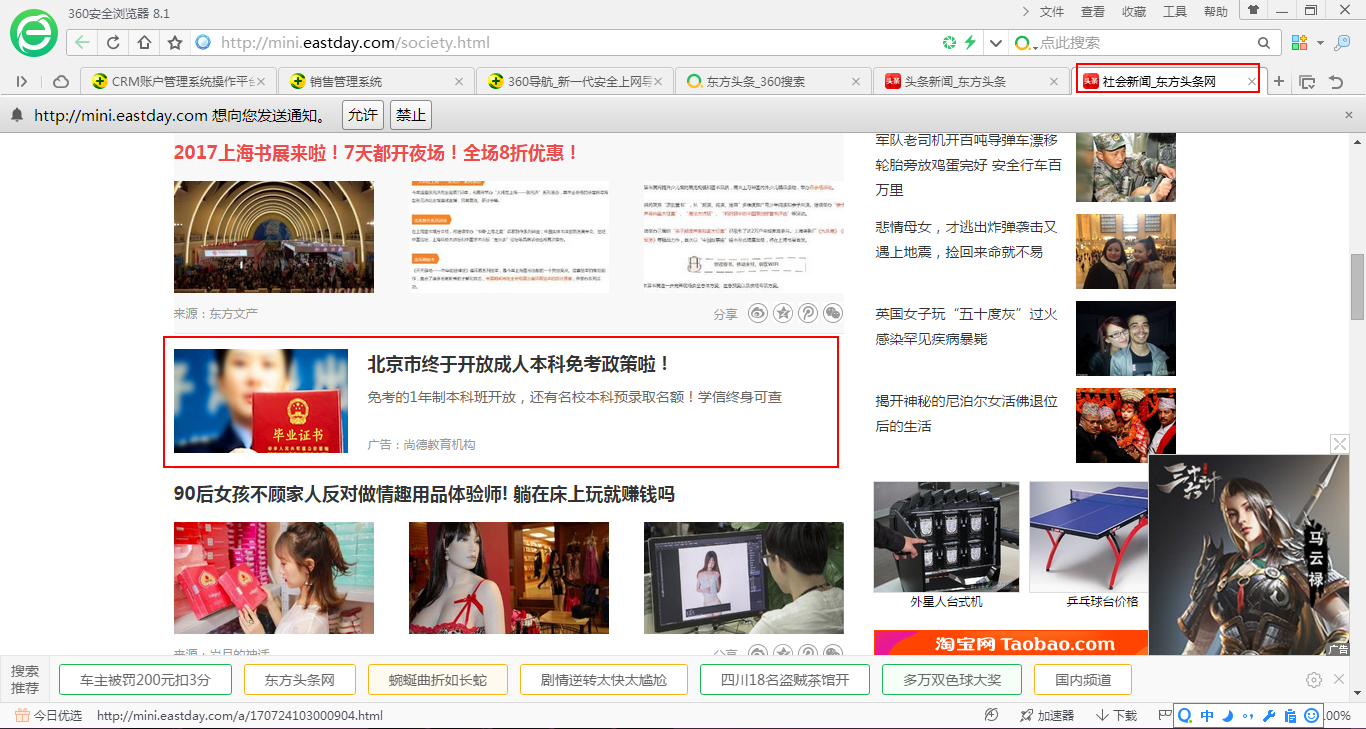Open settings gear near hot words bar
Screen dimensions: 1366x729
click(1313, 679)
